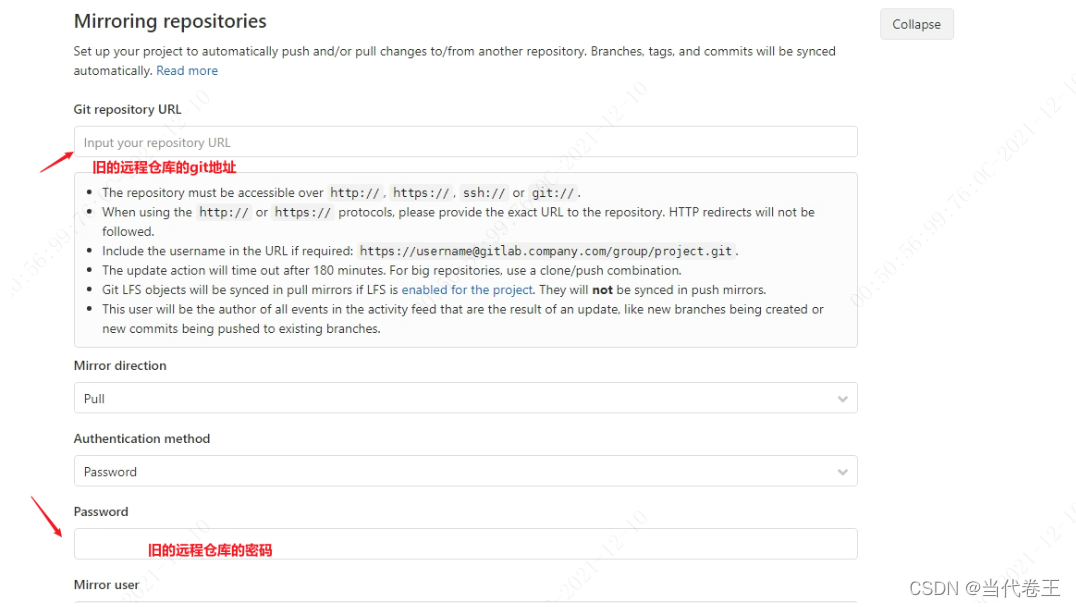Focus the Git repository URL input field
Screen dimensions: 1076x607
tap(465, 142)
